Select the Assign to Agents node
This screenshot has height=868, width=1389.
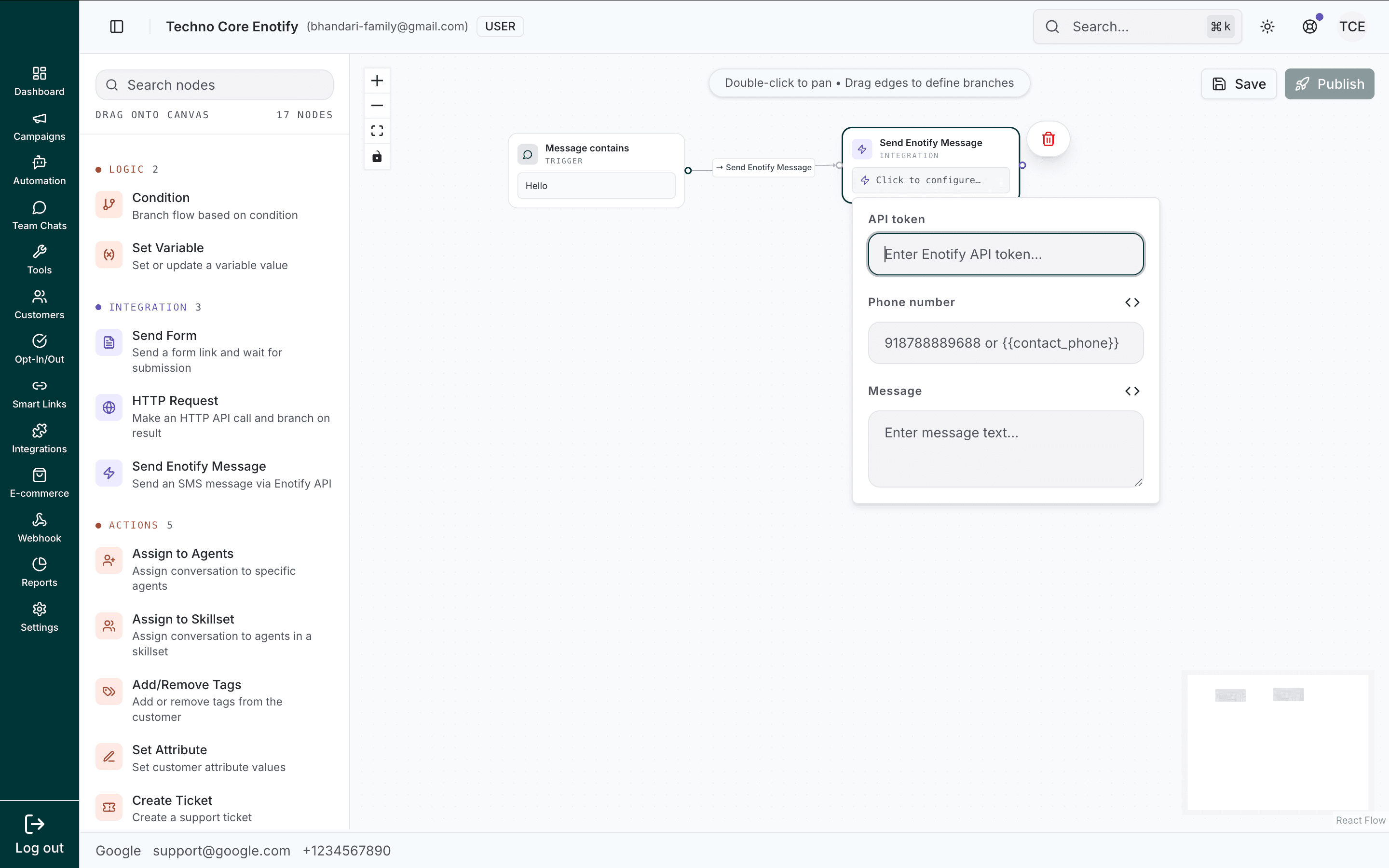click(x=214, y=570)
